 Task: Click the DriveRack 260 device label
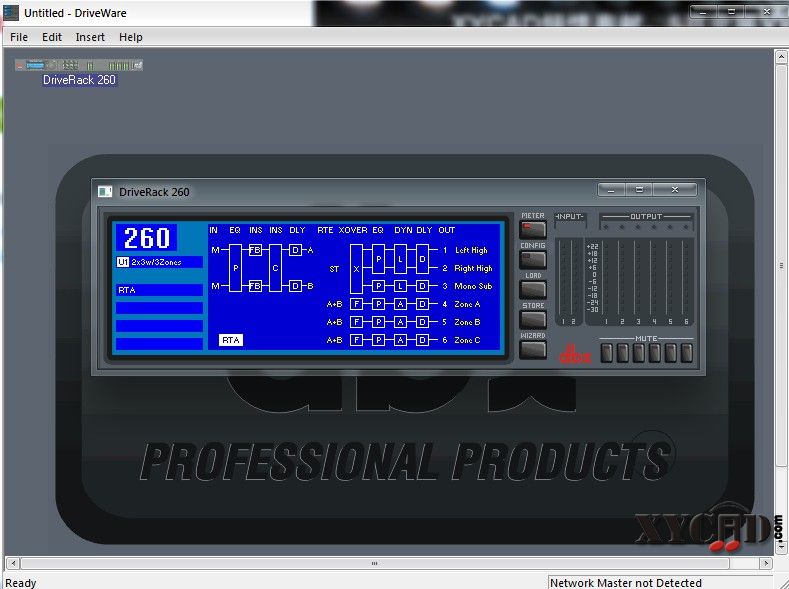click(79, 80)
